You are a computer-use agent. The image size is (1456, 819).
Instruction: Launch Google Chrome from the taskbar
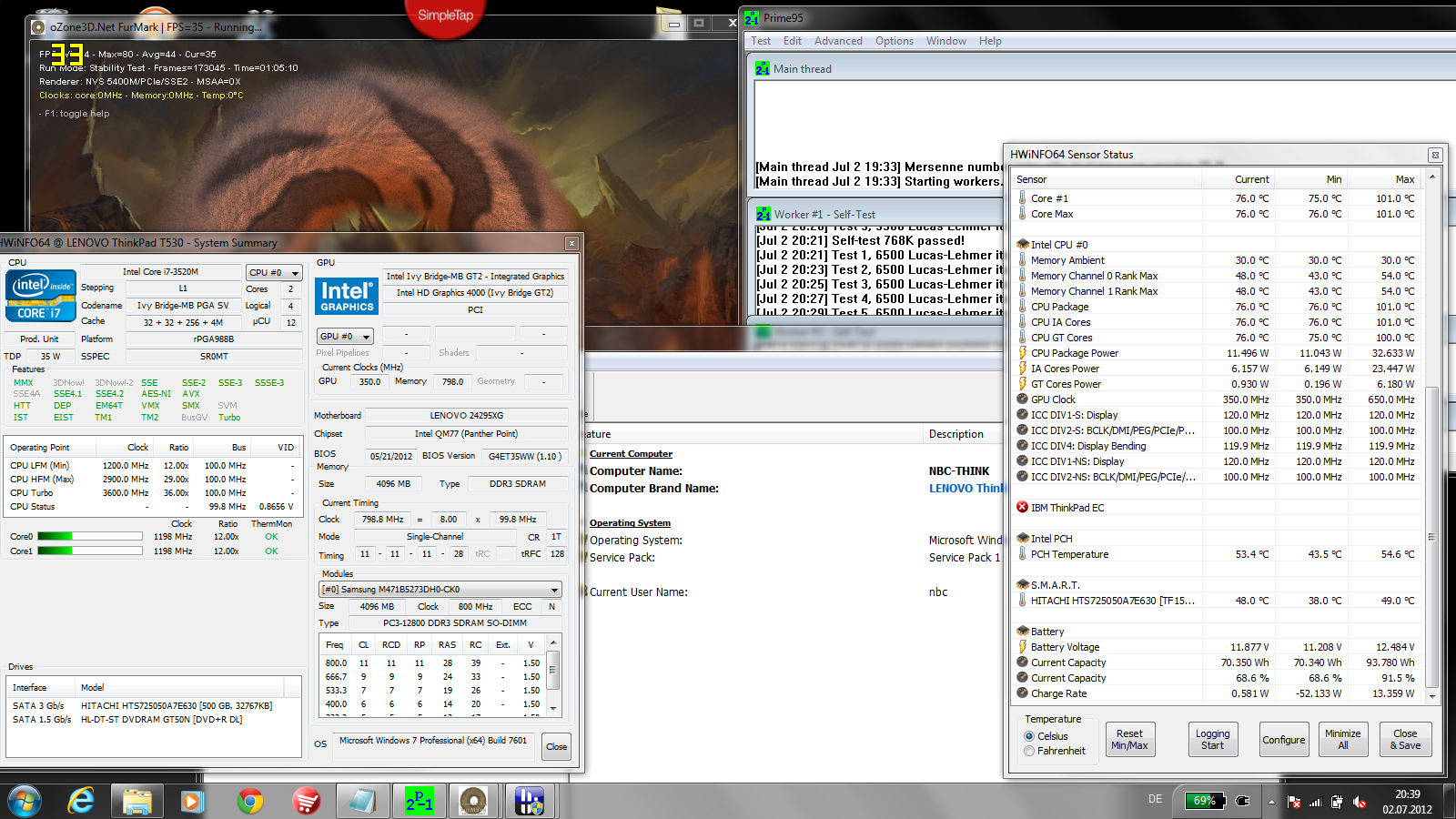click(249, 802)
